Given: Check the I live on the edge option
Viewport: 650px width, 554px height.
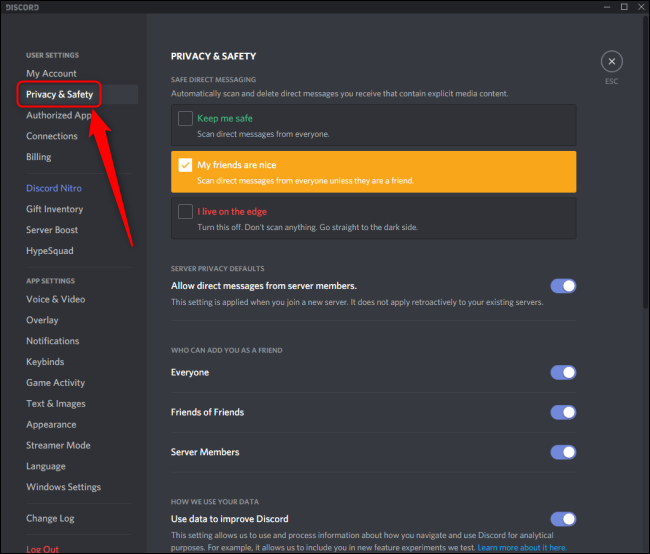Looking at the screenshot, I should tap(185, 211).
